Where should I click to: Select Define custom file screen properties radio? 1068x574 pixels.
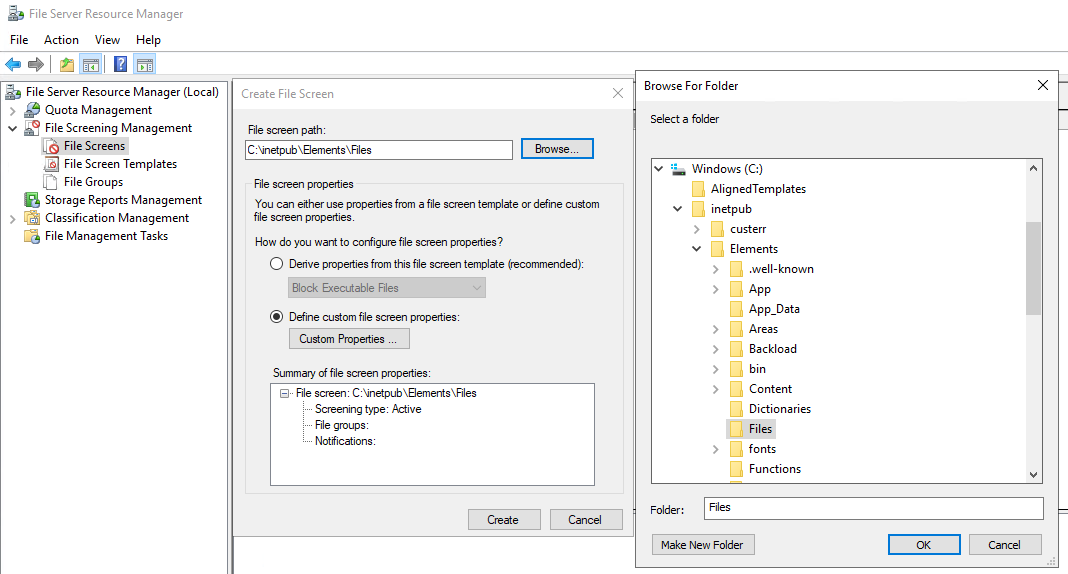[277, 317]
